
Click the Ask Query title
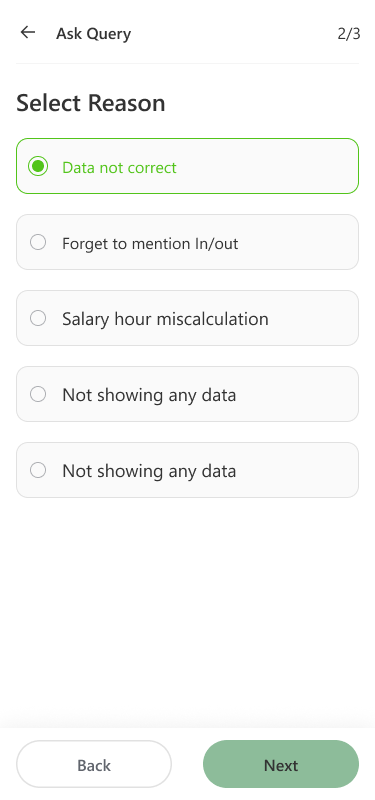tap(93, 34)
